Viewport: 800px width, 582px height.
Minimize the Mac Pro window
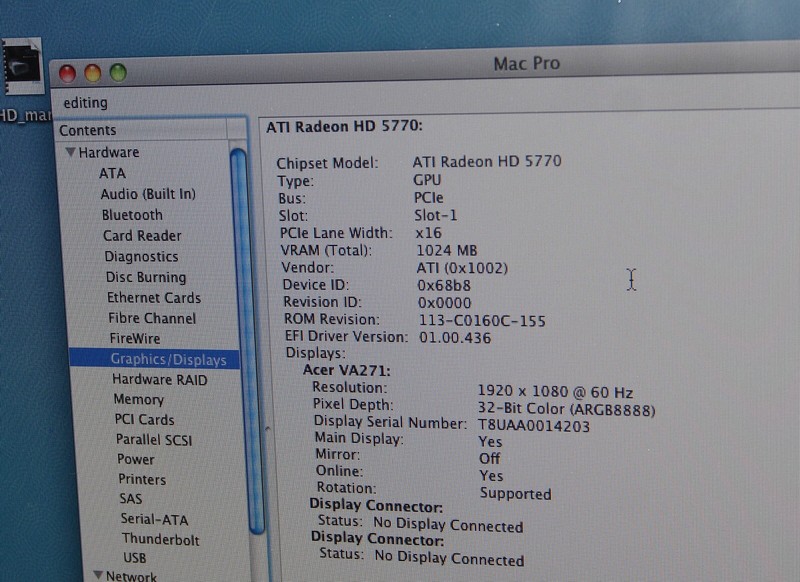[93, 73]
